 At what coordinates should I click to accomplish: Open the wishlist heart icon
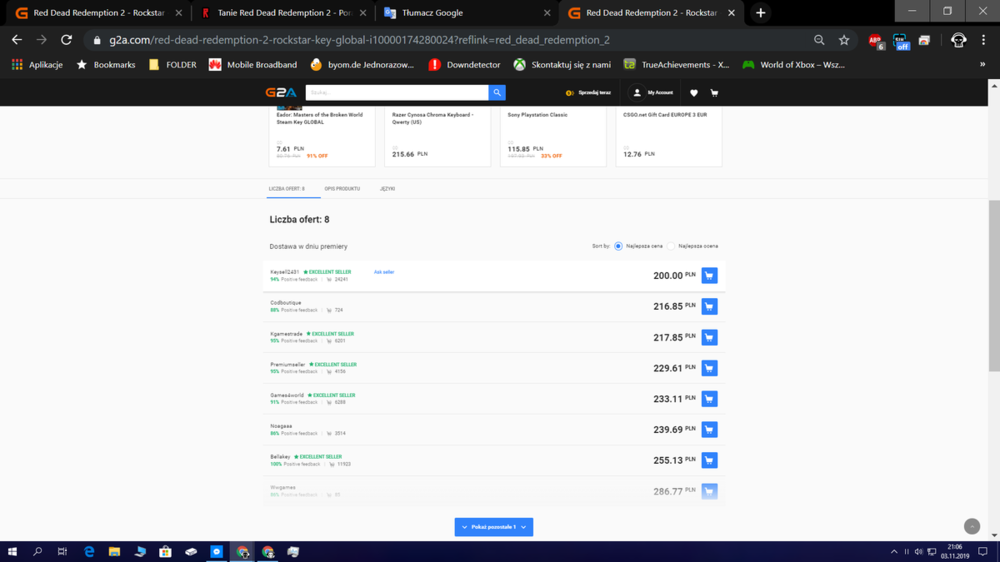tap(694, 93)
